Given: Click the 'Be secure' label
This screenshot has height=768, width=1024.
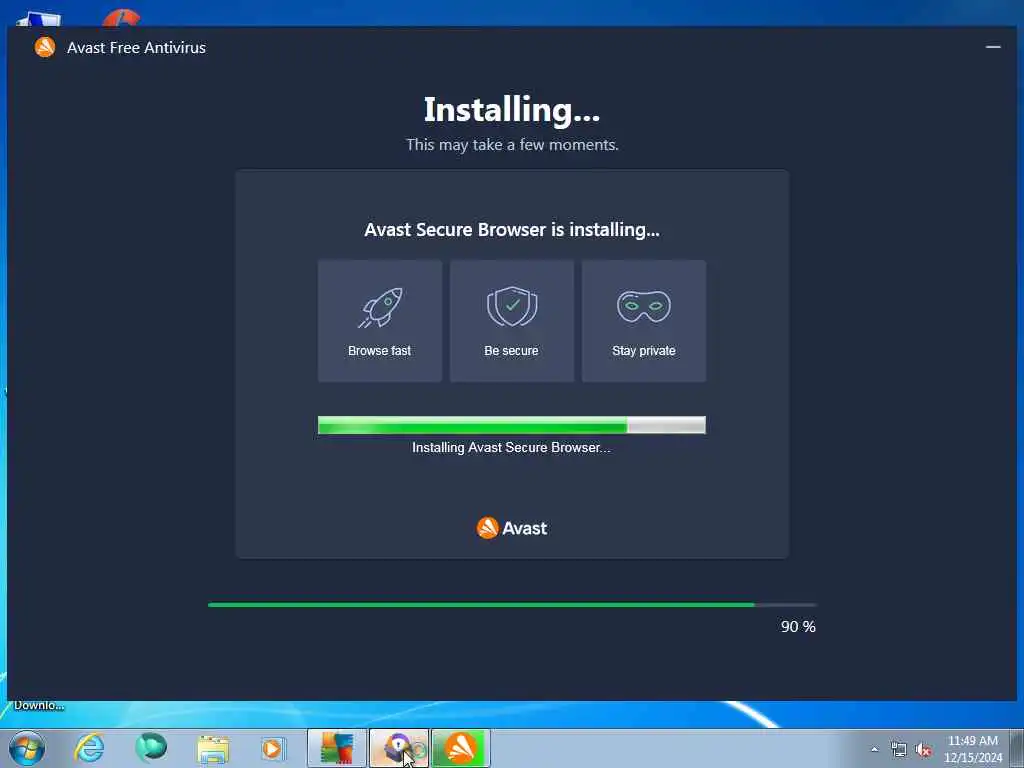Looking at the screenshot, I should point(511,351).
